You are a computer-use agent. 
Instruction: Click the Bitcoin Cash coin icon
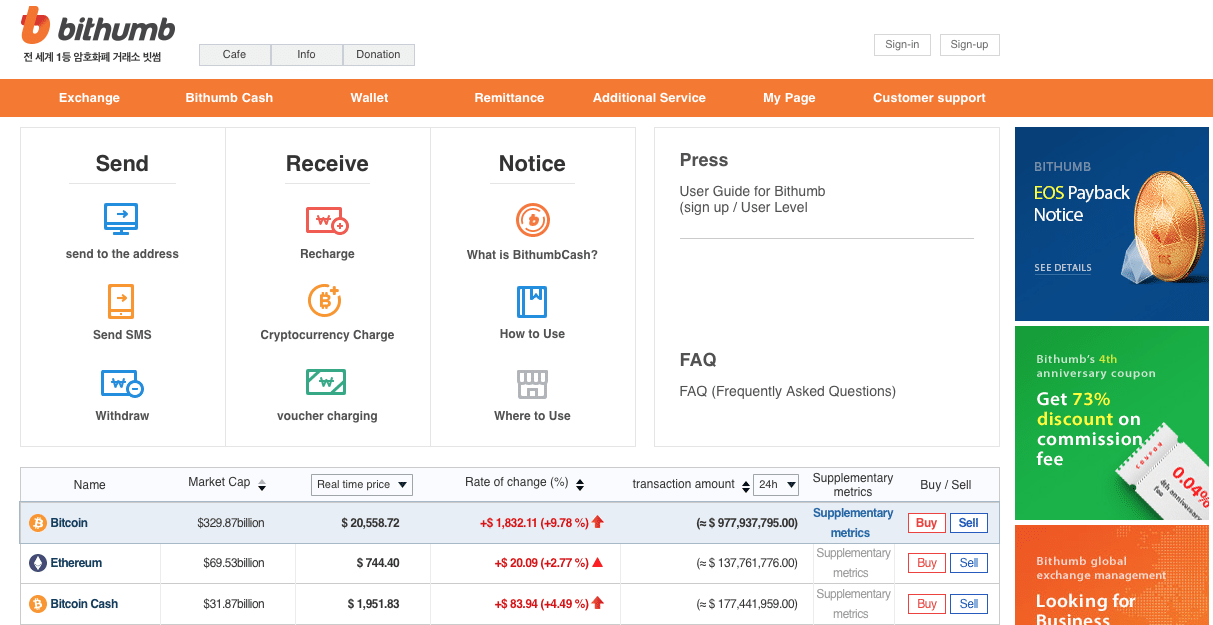coord(38,604)
